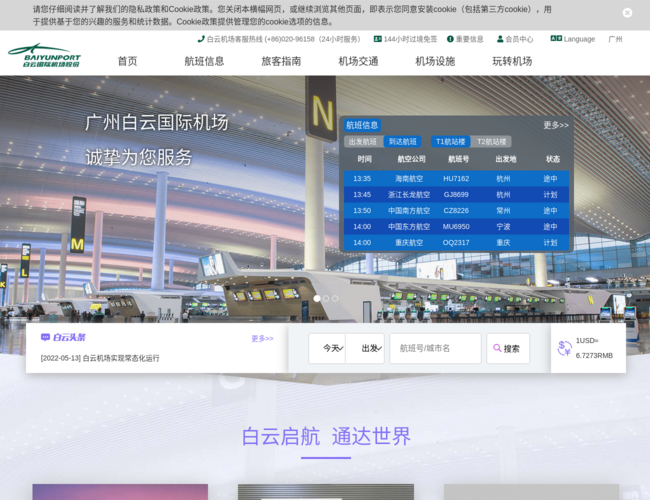Click 中国东方航空 airline cell

point(409,227)
